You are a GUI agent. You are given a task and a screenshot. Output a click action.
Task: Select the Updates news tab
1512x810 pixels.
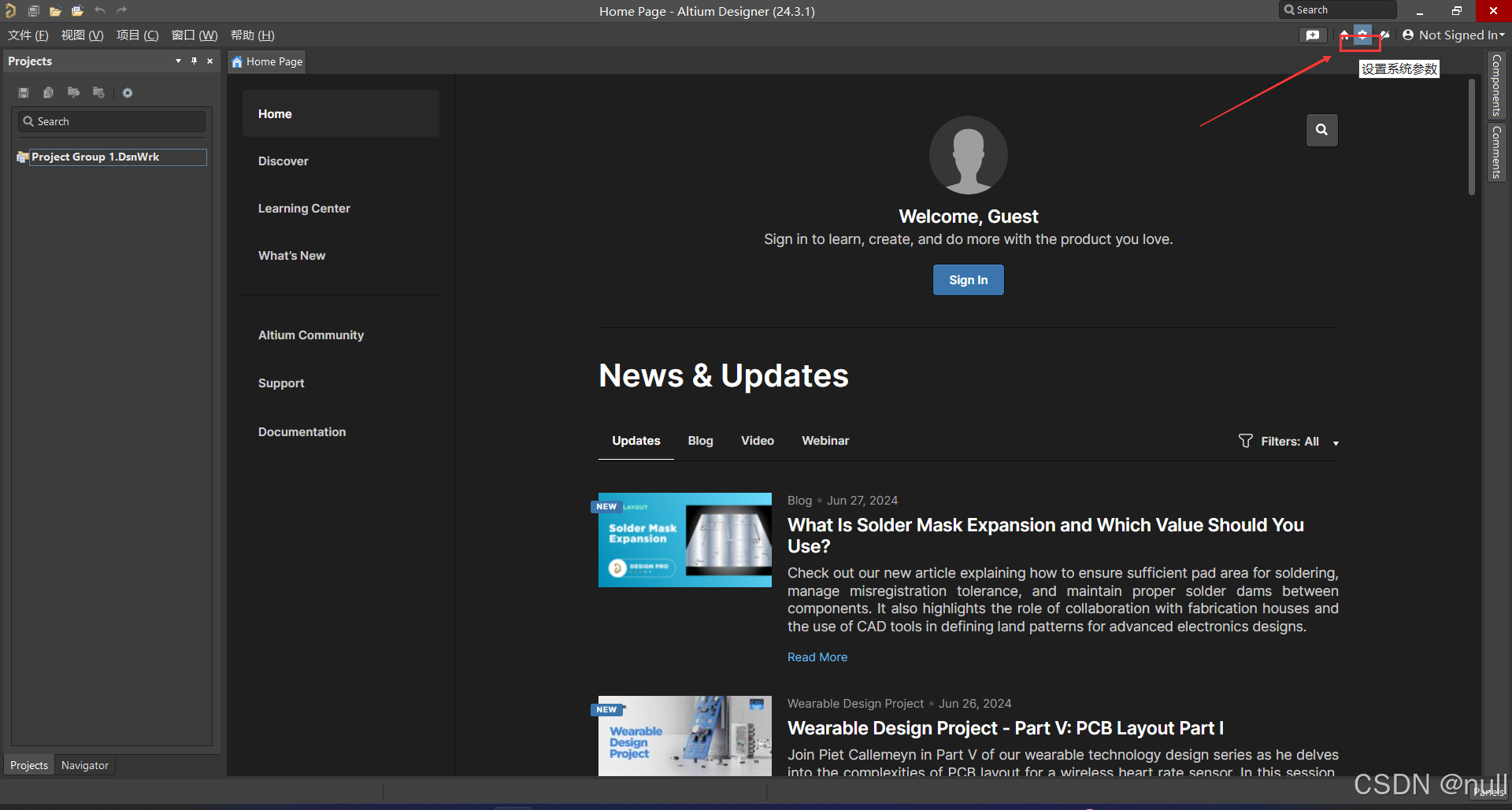636,441
